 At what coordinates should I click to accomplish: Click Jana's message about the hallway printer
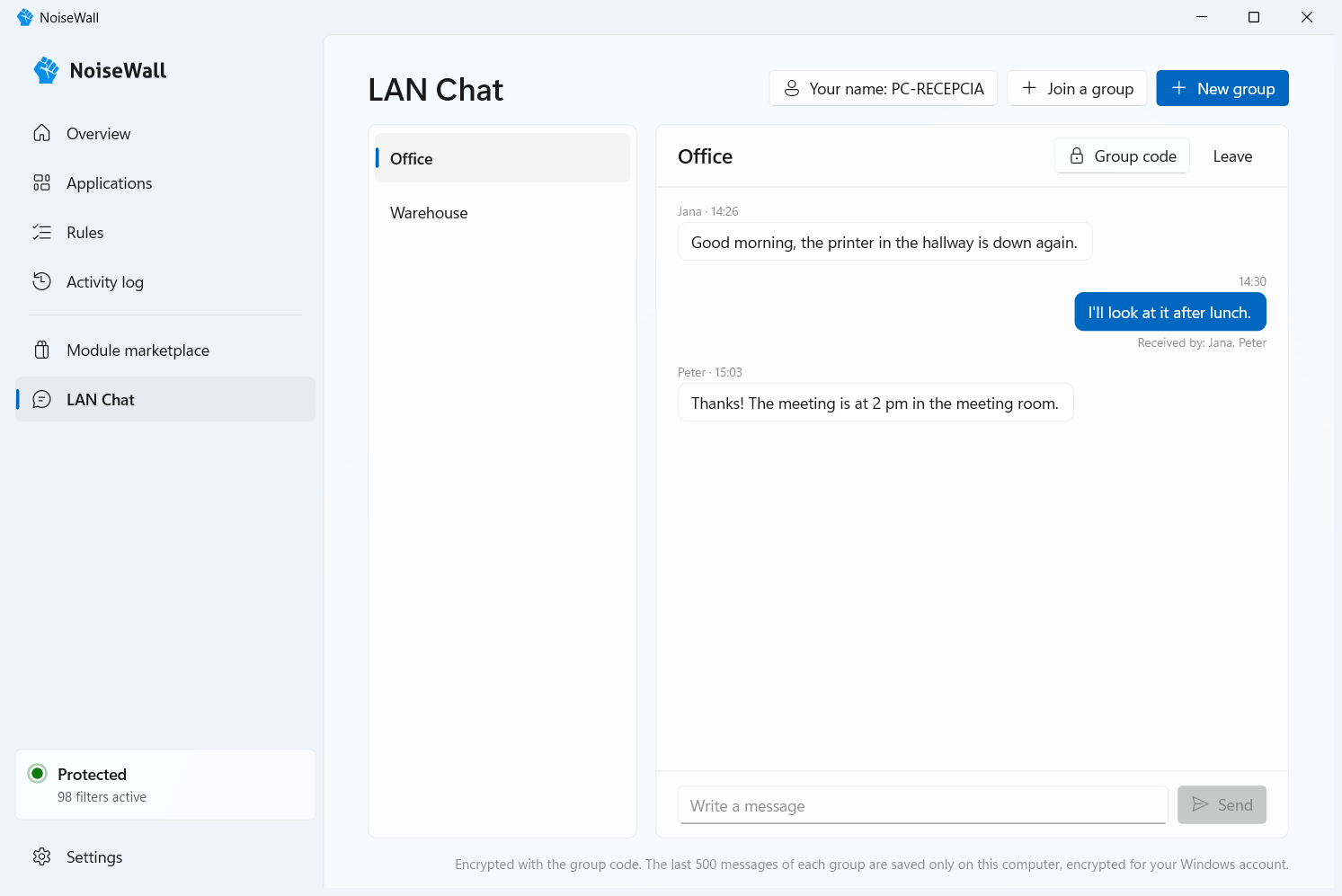click(x=884, y=242)
